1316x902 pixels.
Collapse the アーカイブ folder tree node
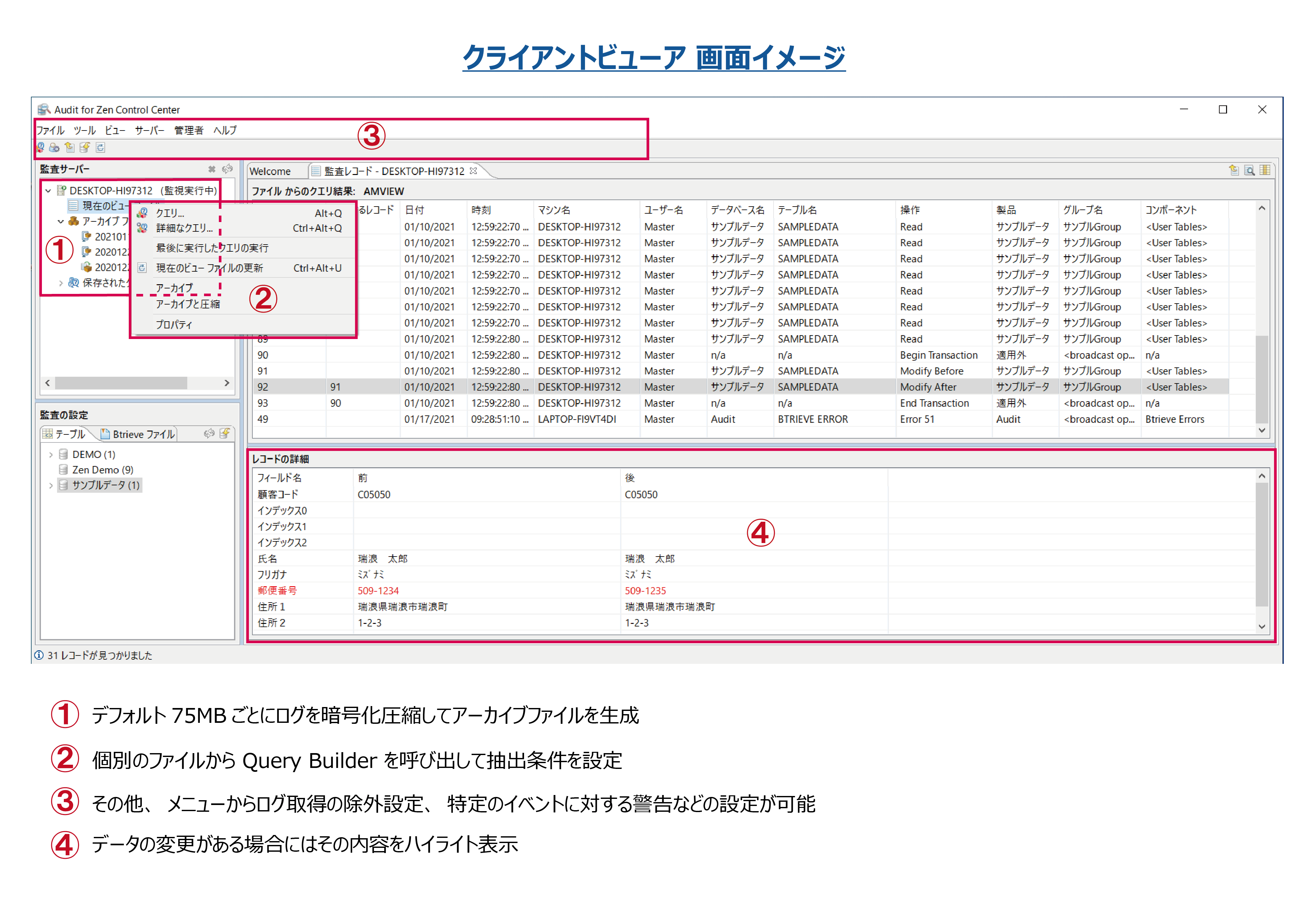pyautogui.click(x=61, y=221)
